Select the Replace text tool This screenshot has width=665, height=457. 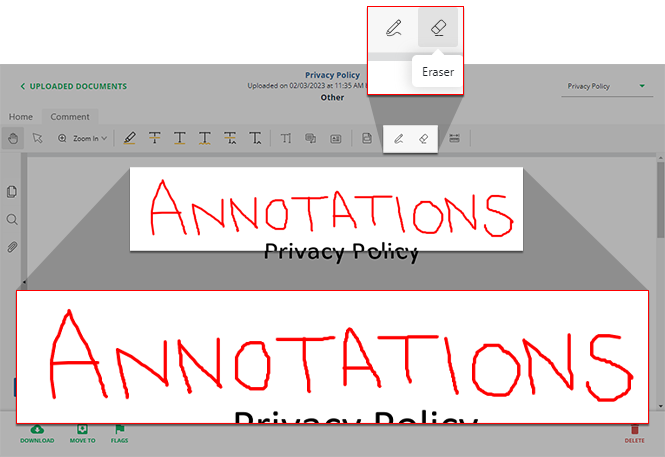(230, 138)
